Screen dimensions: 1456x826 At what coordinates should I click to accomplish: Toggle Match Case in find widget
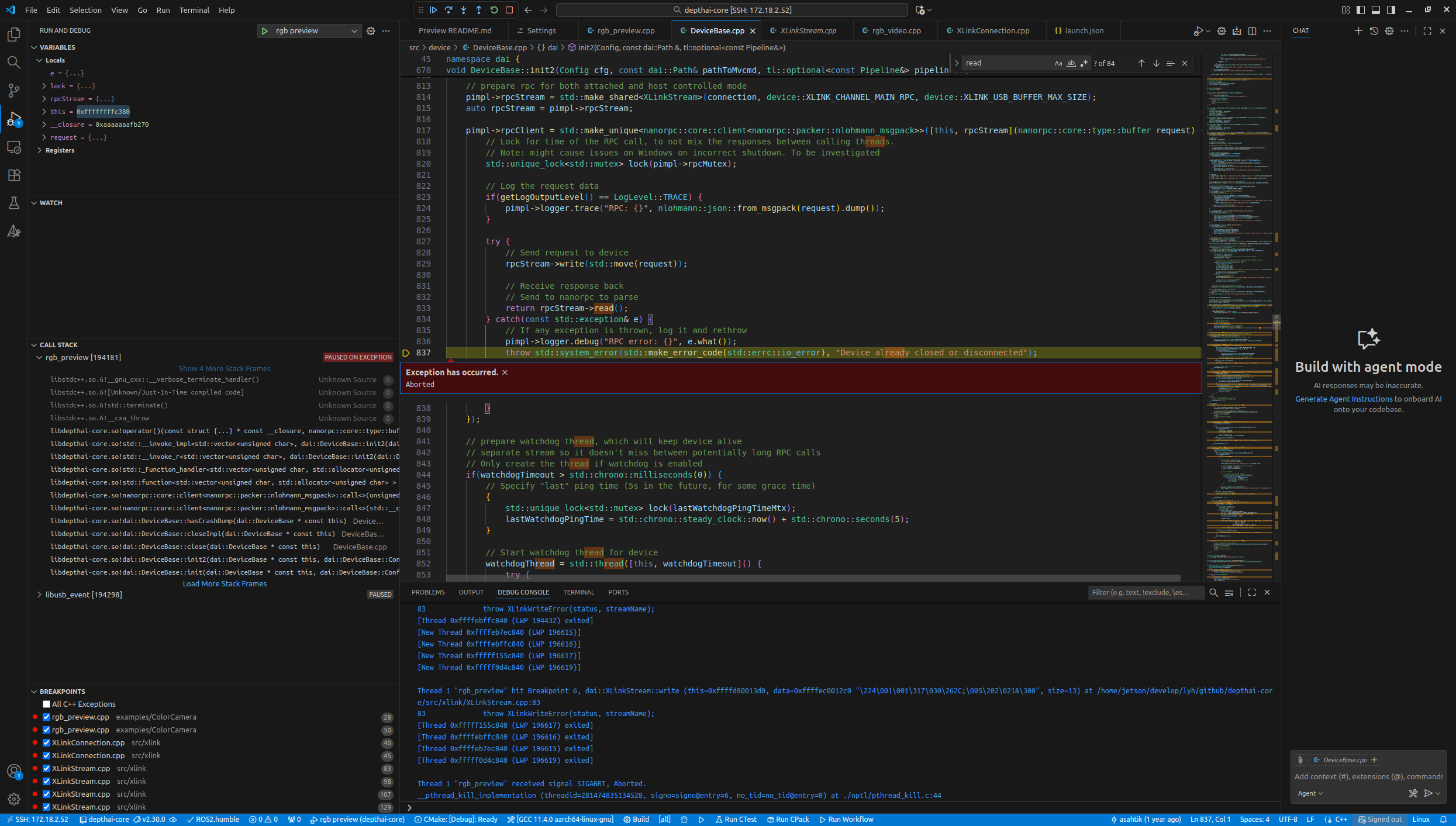(x=1058, y=63)
